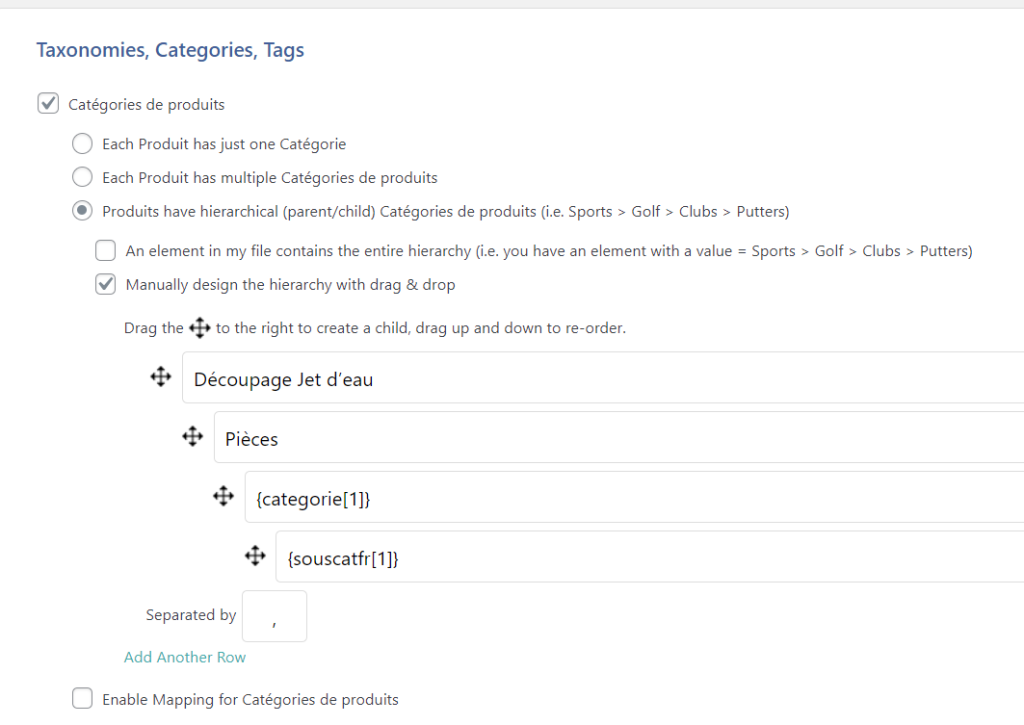Select the hierarchical parent/child categories radio option
This screenshot has width=1024, height=725.
[82, 211]
